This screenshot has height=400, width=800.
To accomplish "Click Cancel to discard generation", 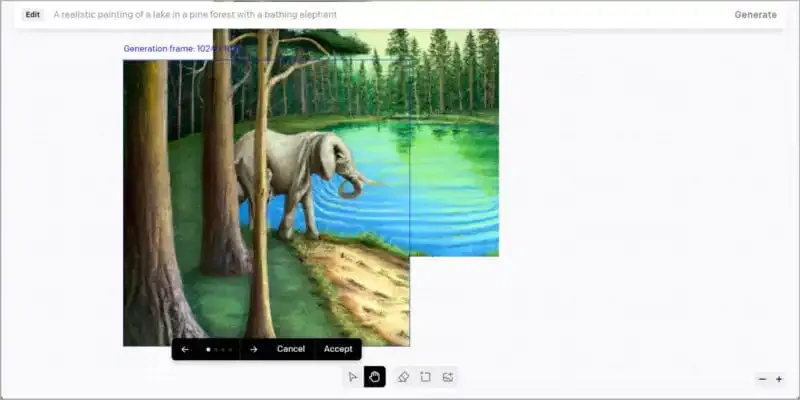I will 291,349.
